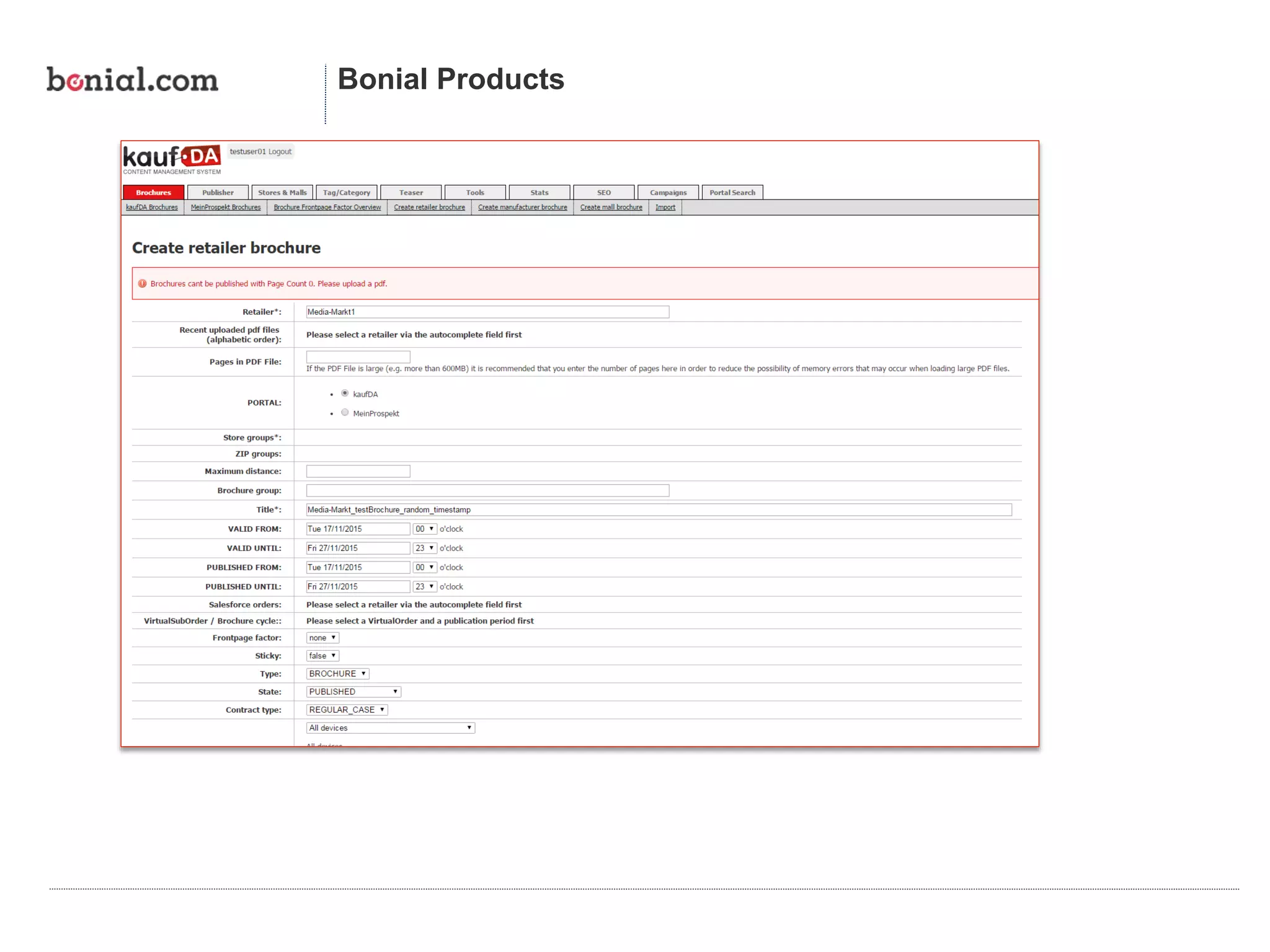Open Brochure Frontpage Factor Overview link
The image size is (1270, 952).
tap(327, 207)
